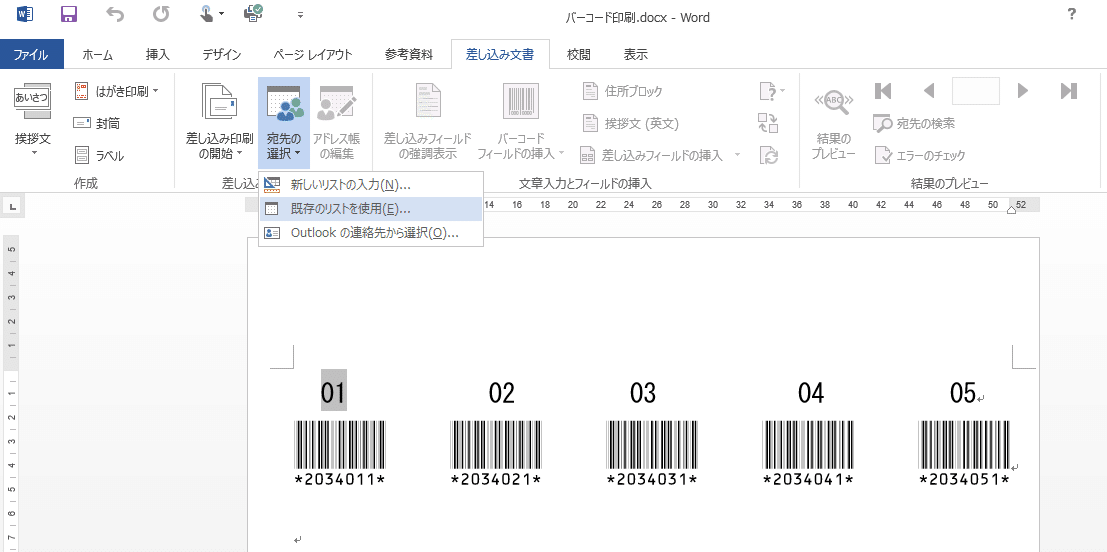The width and height of the screenshot is (1107, 552).
Task: Redo with the repeat arrow icon
Action: click(160, 13)
